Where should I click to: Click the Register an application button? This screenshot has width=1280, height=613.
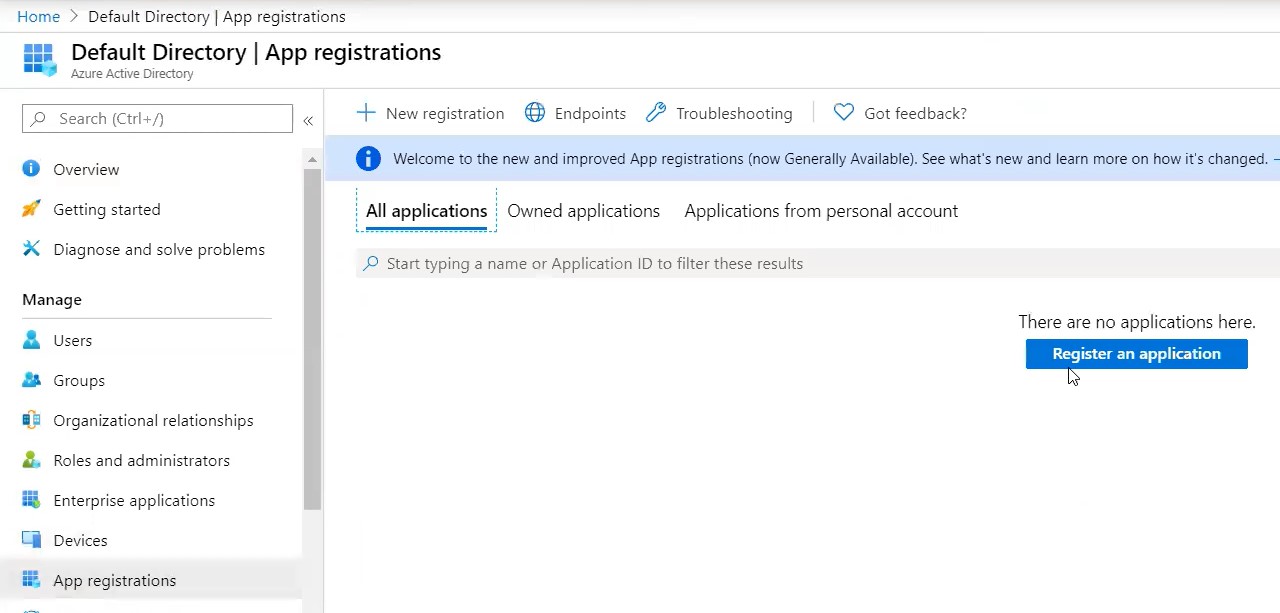point(1136,354)
